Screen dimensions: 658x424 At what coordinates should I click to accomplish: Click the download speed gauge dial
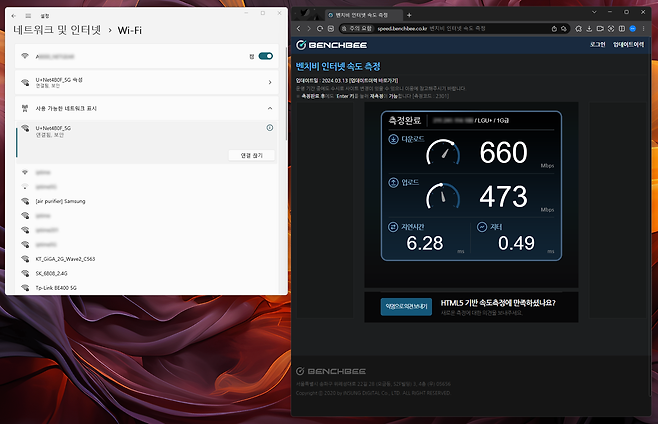(x=441, y=152)
